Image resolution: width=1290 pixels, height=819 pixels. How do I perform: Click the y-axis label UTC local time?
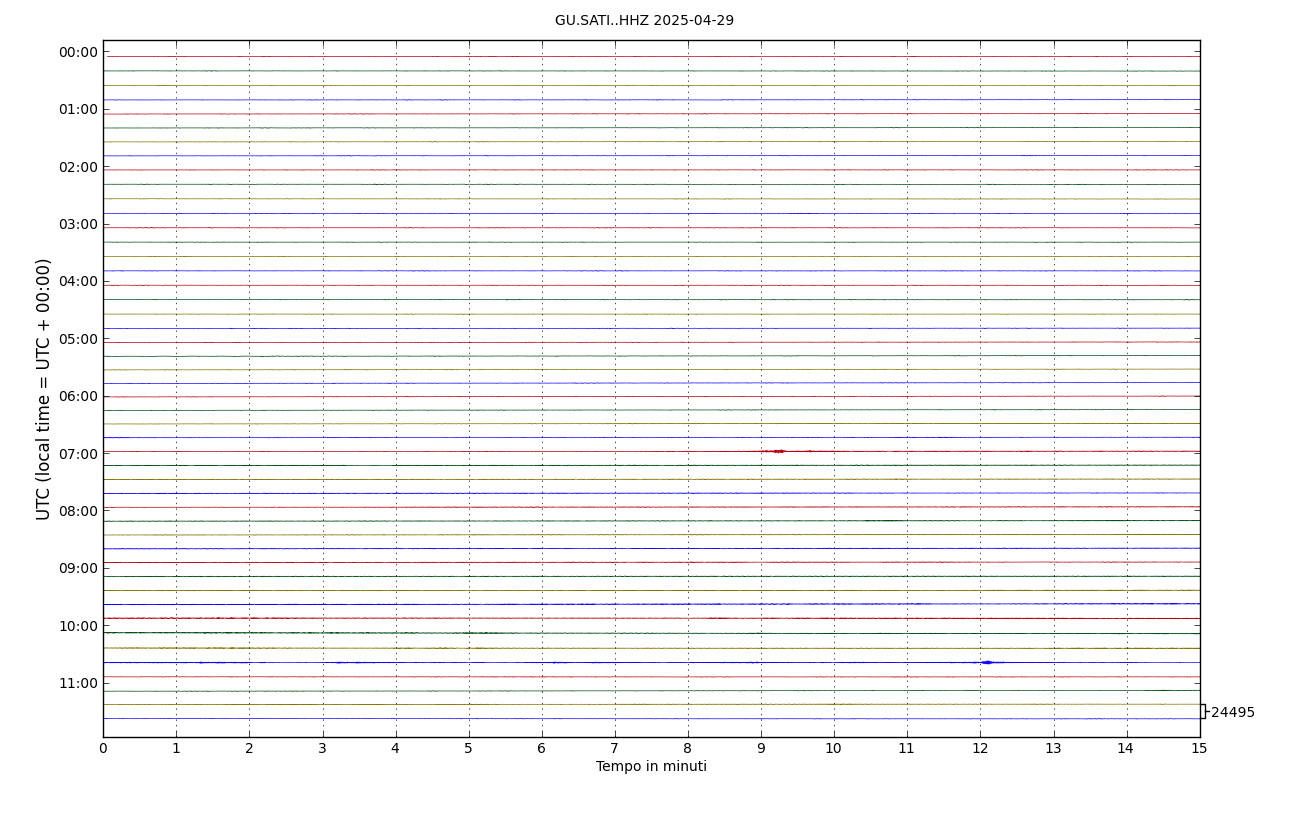click(x=44, y=389)
